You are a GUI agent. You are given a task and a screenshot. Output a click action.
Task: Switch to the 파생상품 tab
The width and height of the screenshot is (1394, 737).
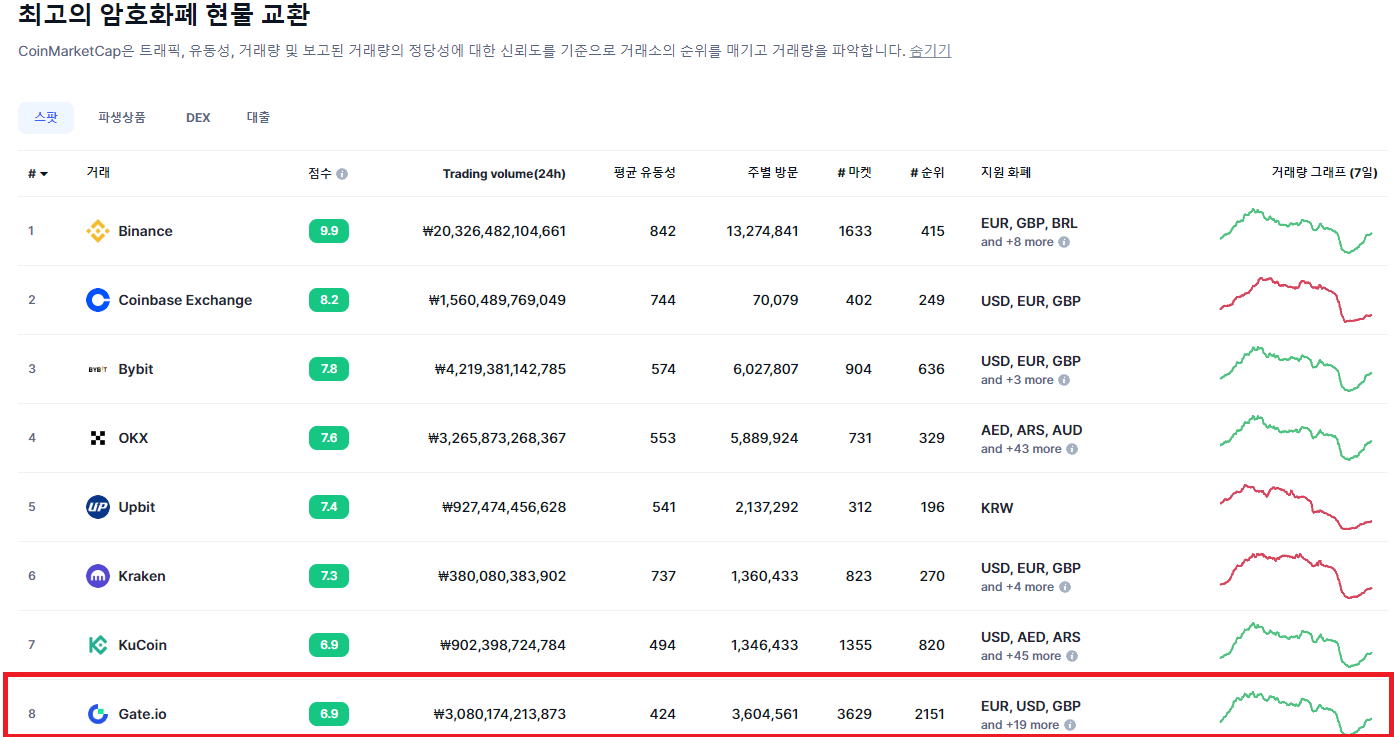pos(122,117)
